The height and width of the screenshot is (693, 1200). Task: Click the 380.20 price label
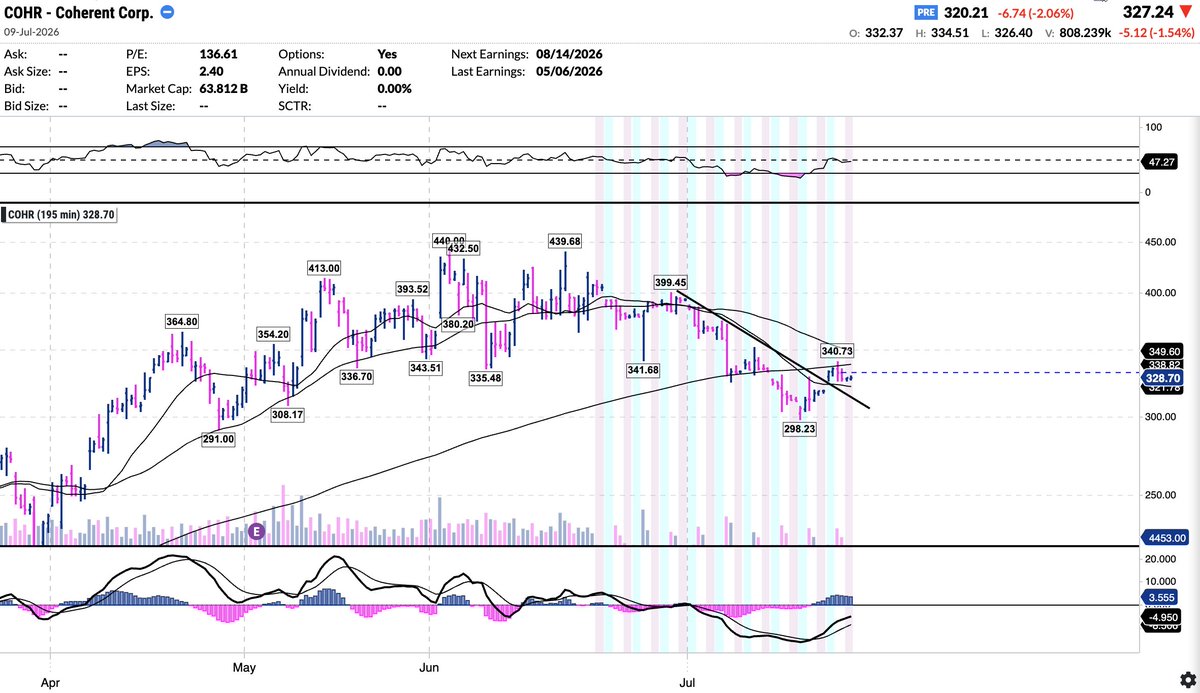point(458,324)
